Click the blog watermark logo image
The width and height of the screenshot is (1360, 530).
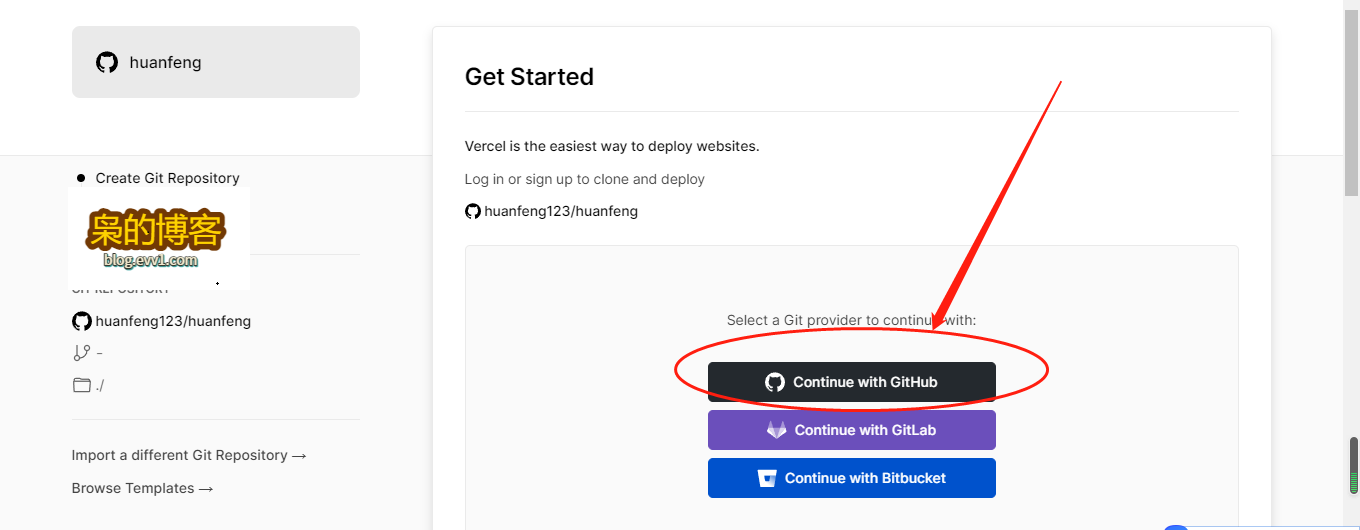coord(158,238)
